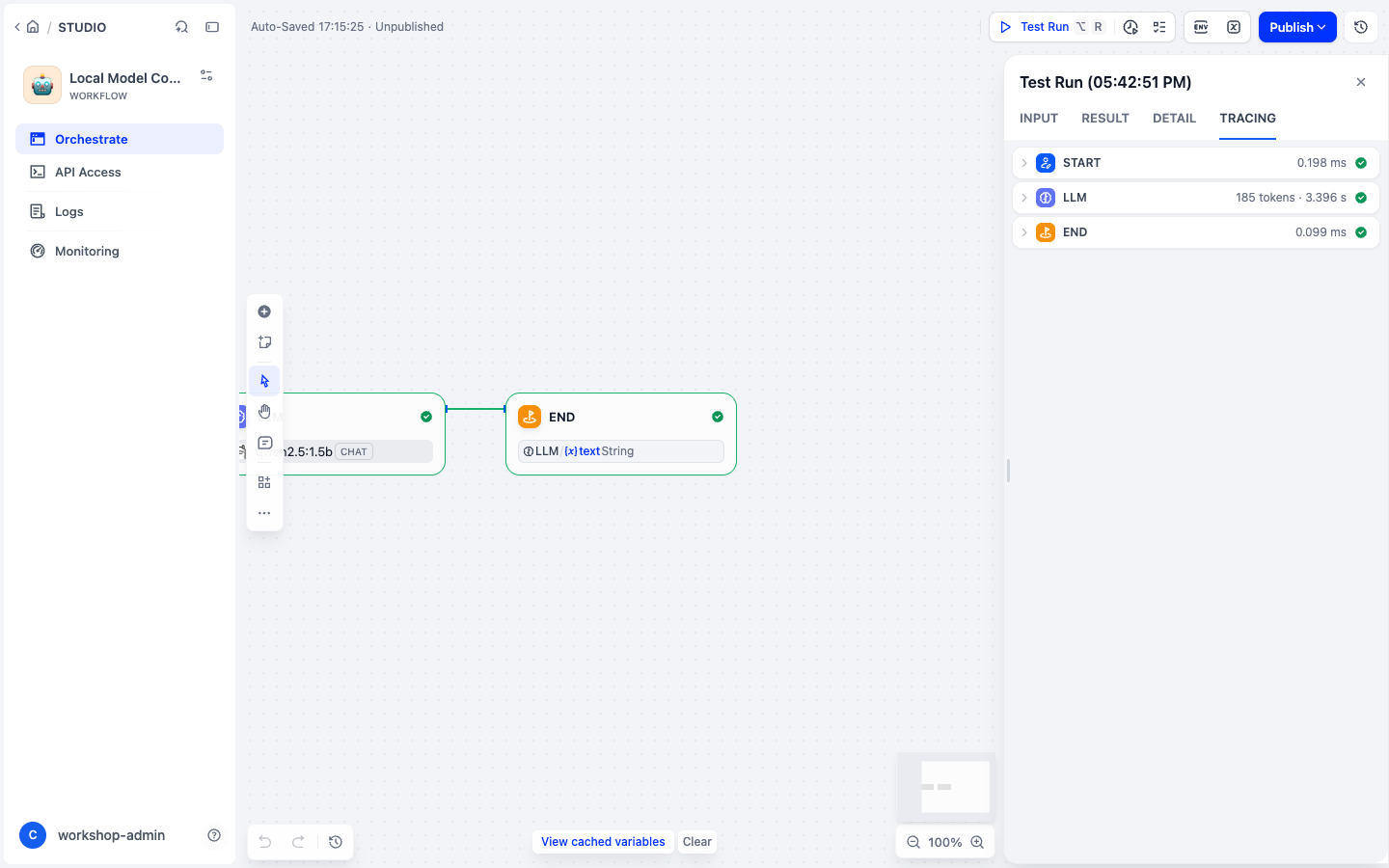
Task: Open the conversation variables (x) icon
Action: pos(1234,27)
